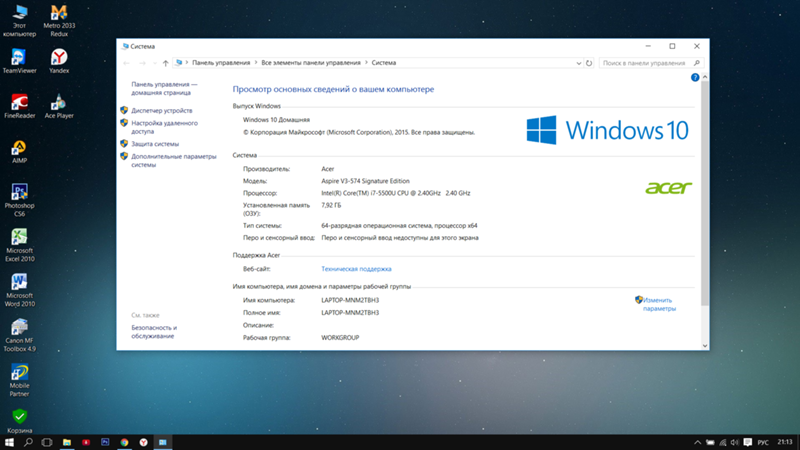Open the clock showing 21:13
The image size is (800, 450).
point(785,442)
